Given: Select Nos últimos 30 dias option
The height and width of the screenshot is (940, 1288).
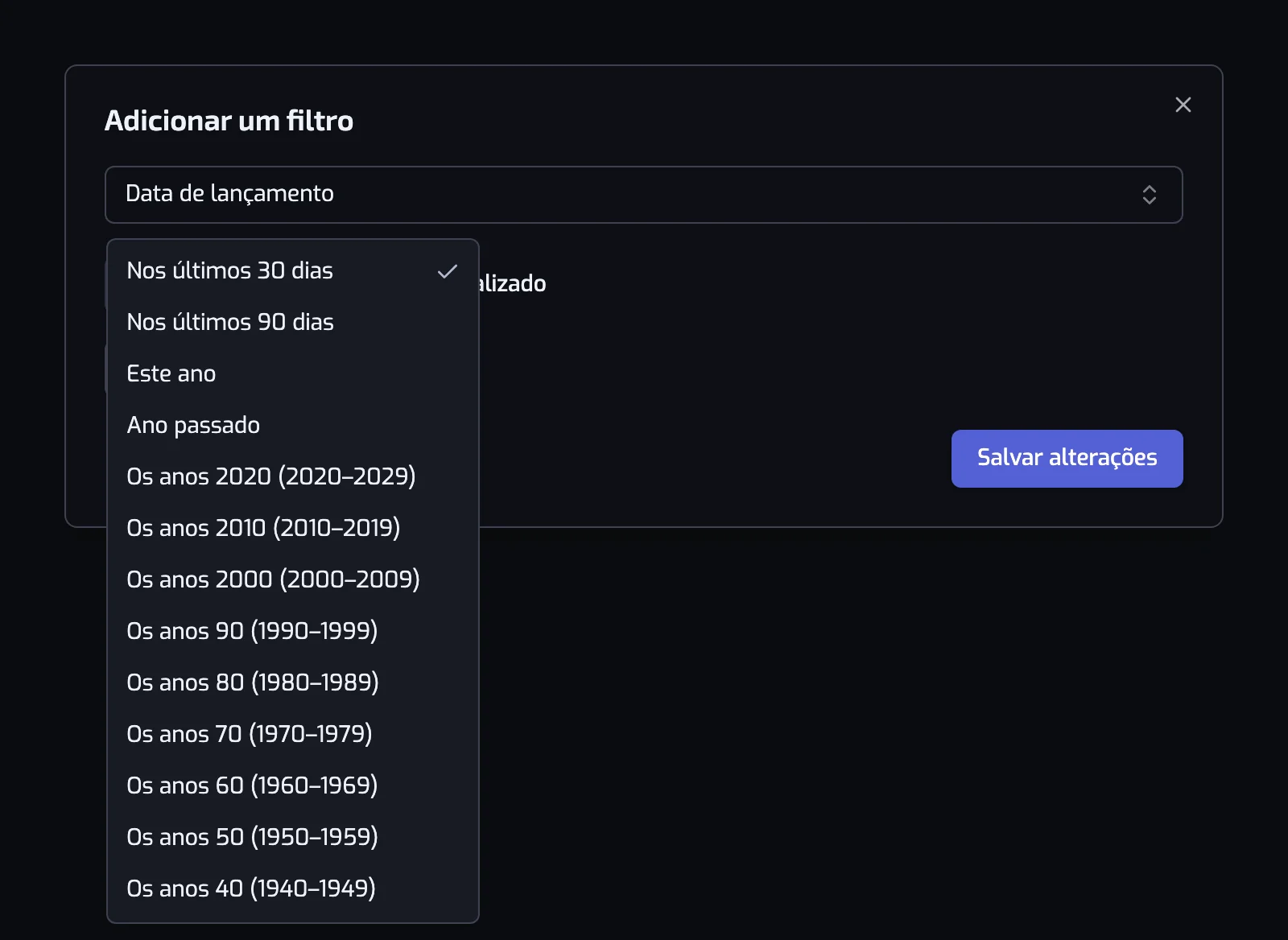Looking at the screenshot, I should point(293,271).
